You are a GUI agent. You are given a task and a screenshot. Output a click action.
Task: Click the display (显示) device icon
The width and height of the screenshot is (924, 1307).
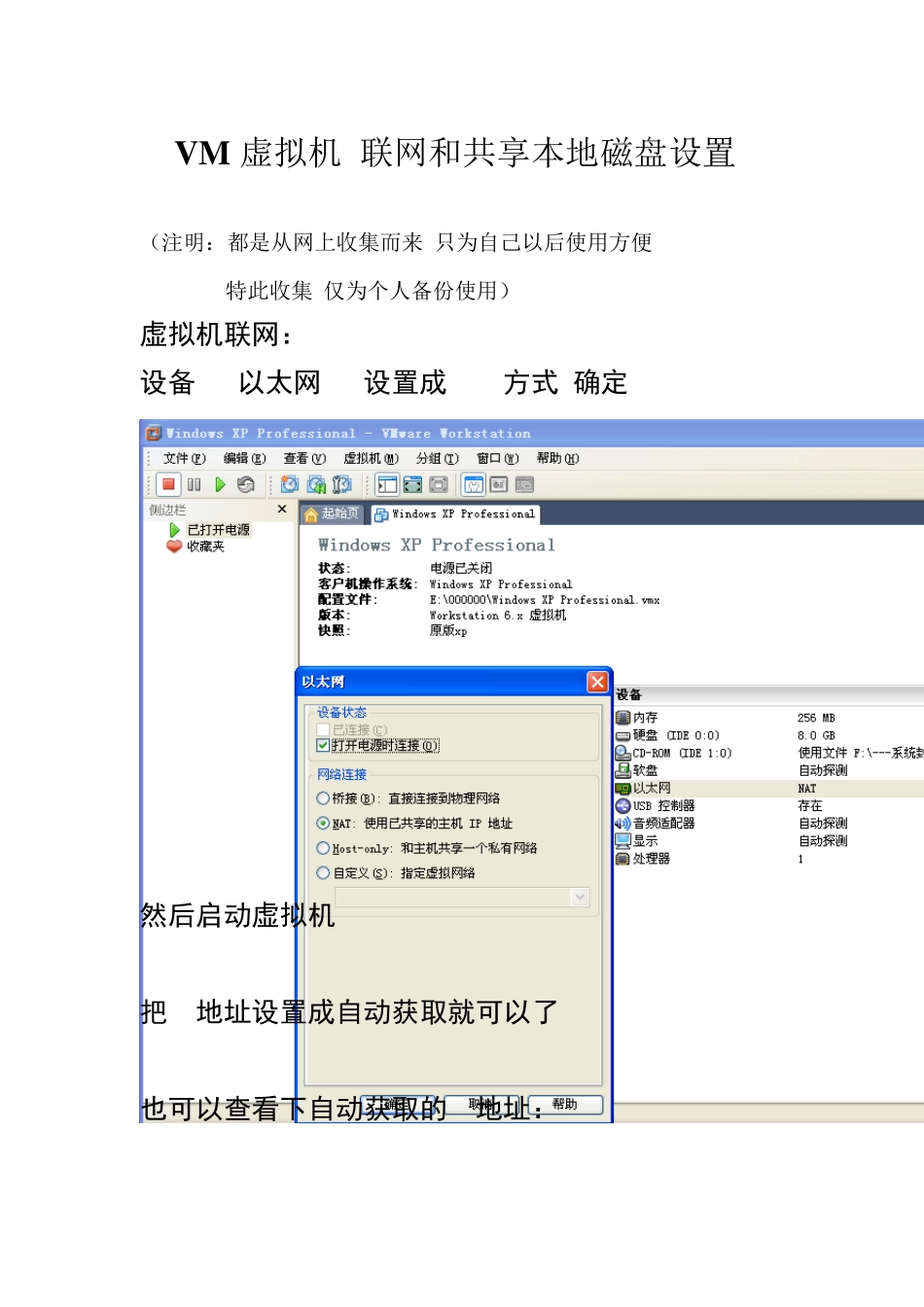point(623,841)
